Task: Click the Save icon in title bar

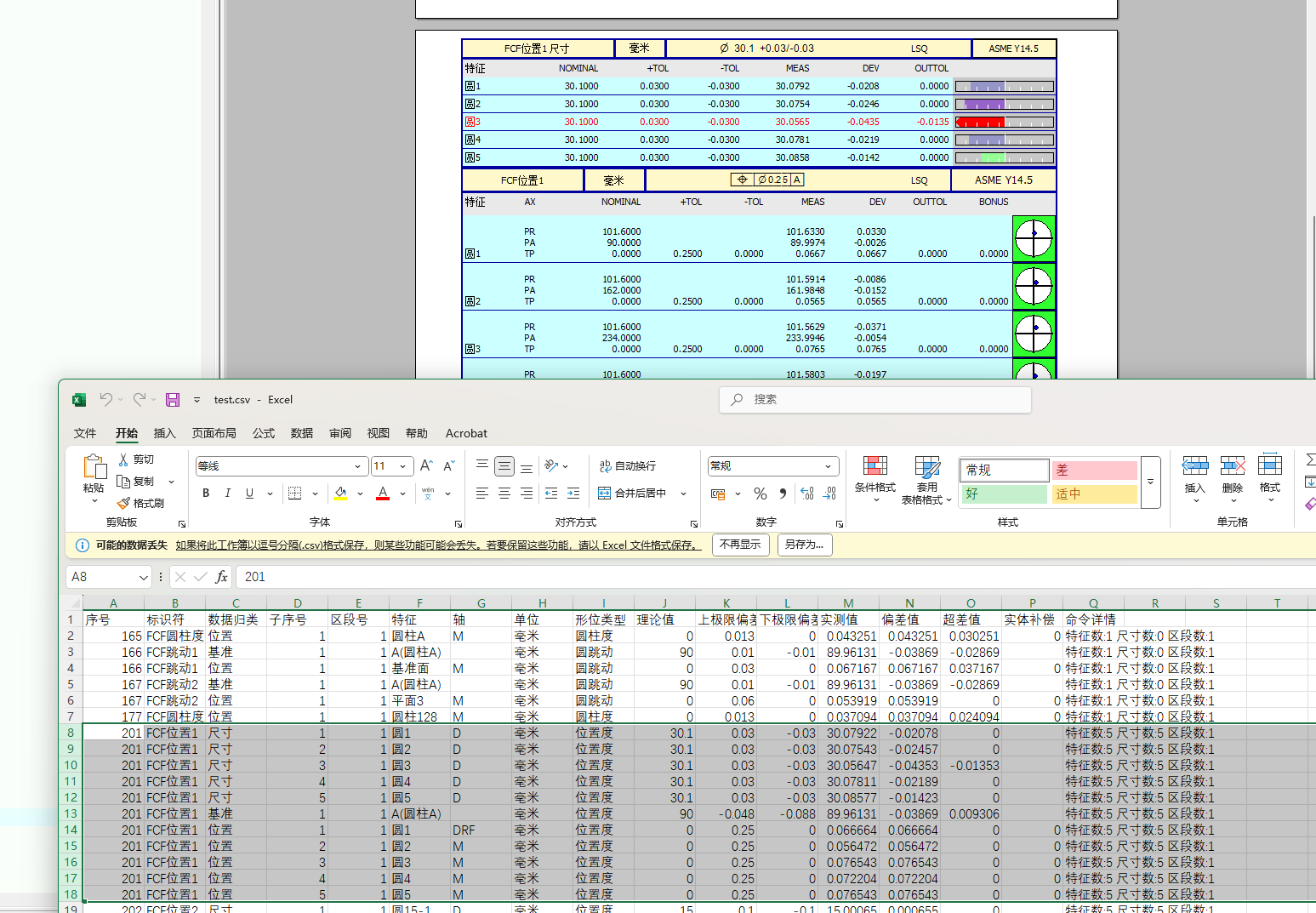Action: [173, 400]
